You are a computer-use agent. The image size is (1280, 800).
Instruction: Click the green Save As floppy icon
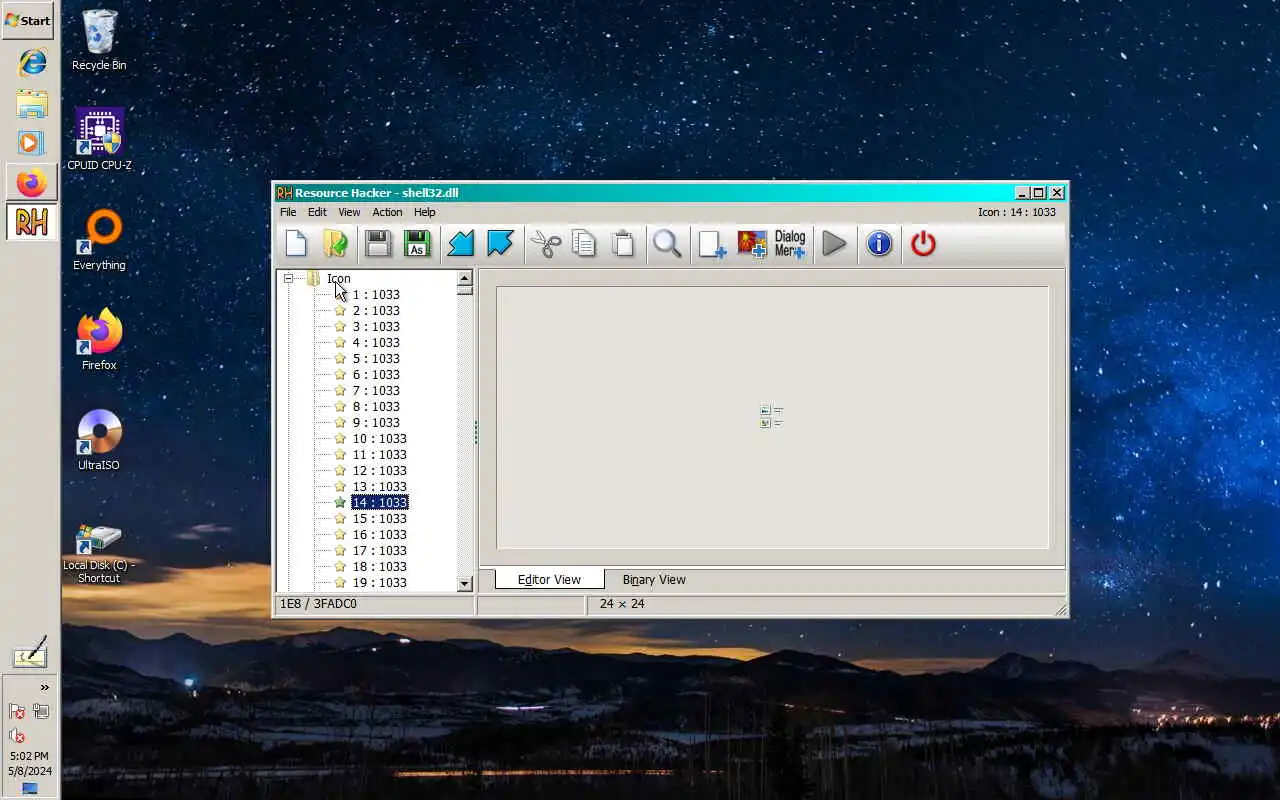pyautogui.click(x=416, y=243)
